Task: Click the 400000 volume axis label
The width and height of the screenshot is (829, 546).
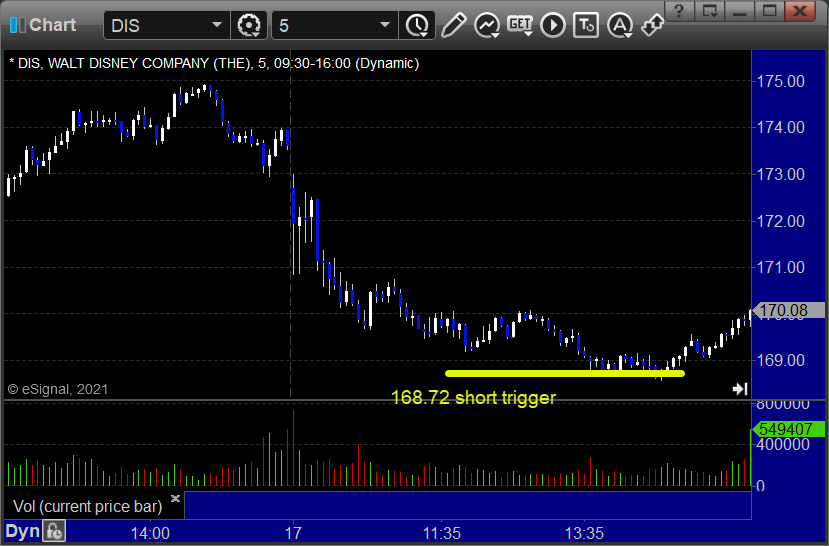Action: click(782, 445)
